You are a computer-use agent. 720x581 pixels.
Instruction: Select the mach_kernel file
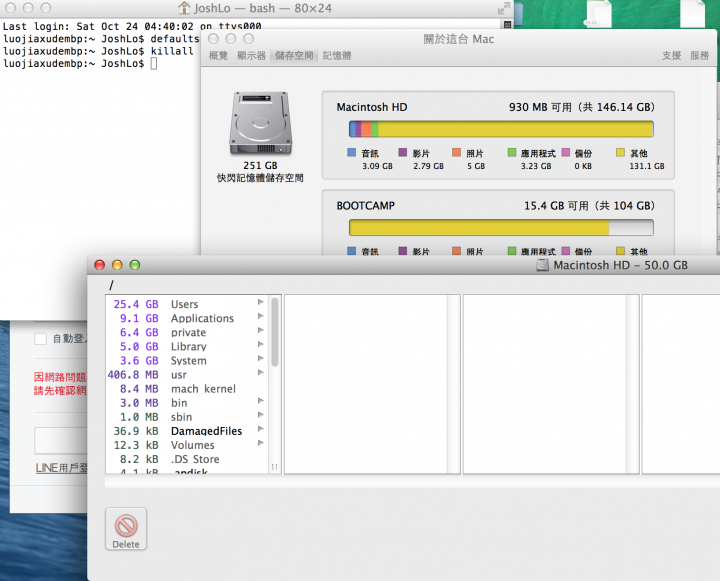pyautogui.click(x=187, y=389)
